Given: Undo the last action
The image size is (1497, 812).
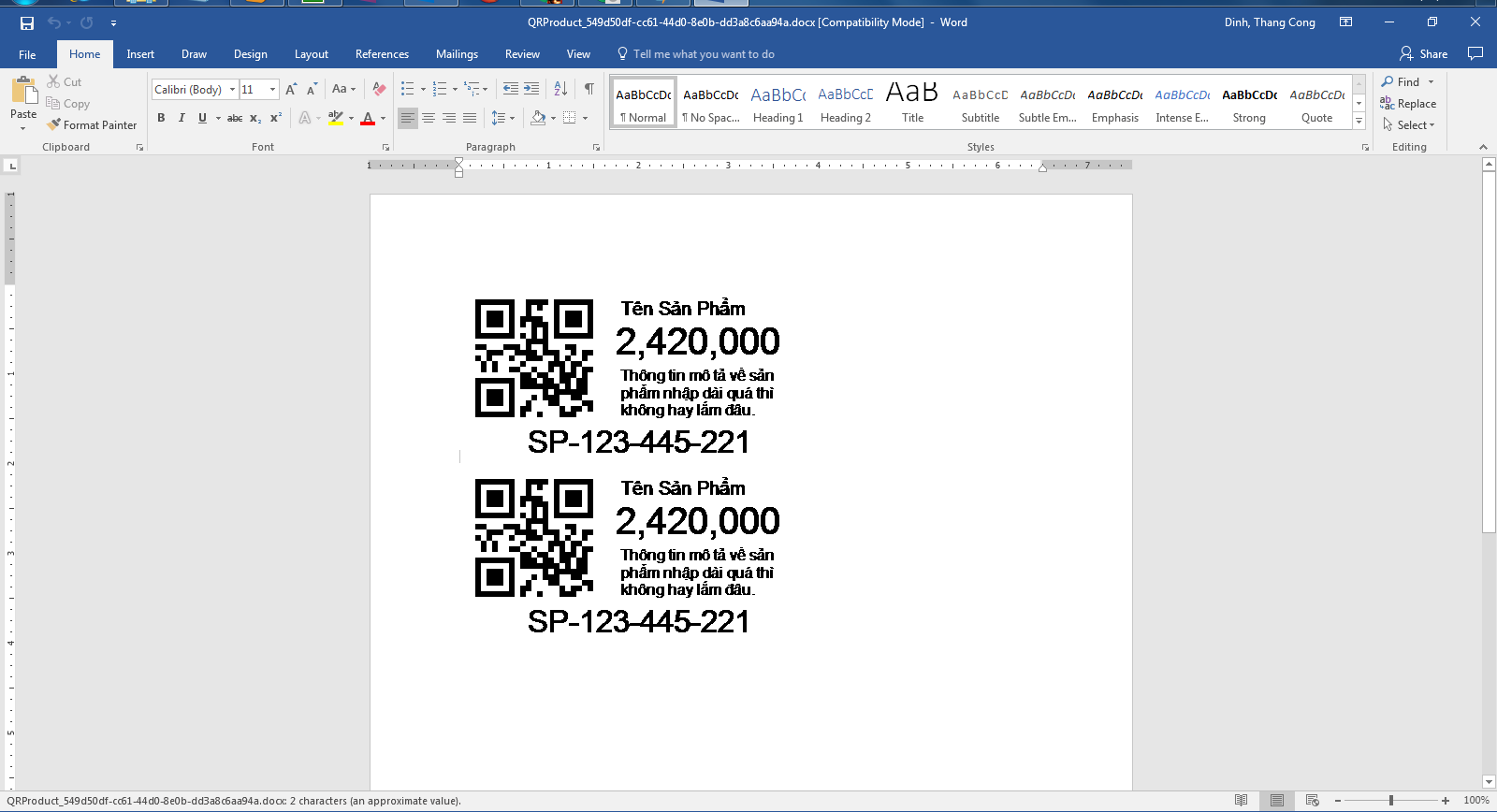Looking at the screenshot, I should [54, 22].
